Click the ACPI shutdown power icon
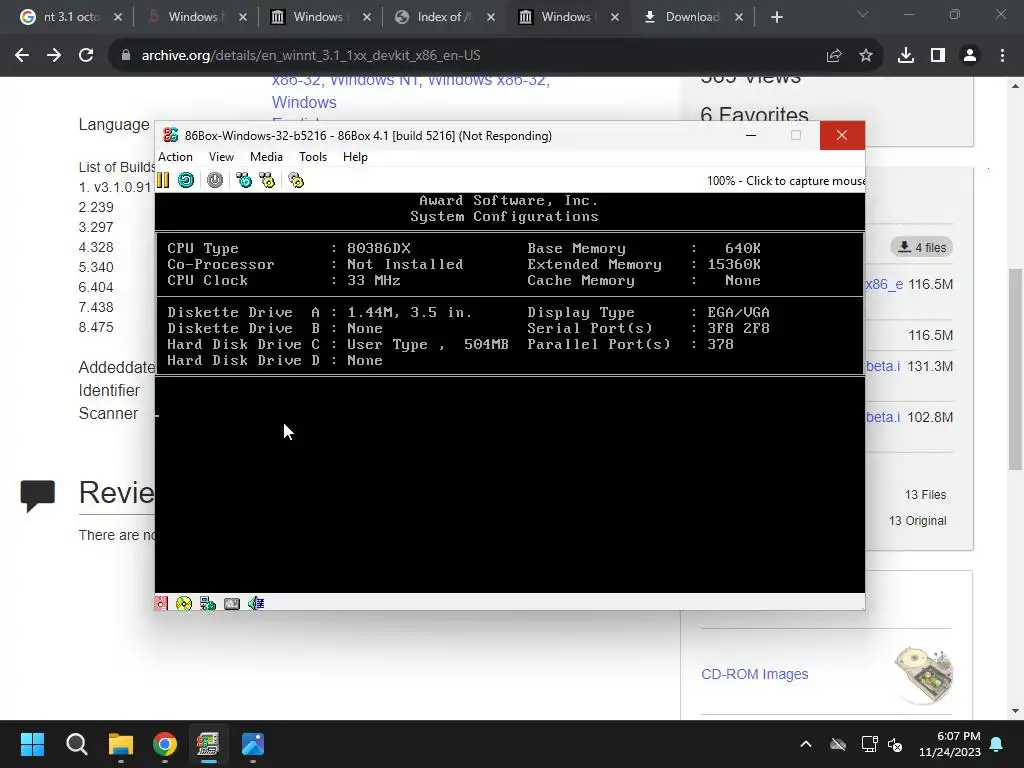Image resolution: width=1024 pixels, height=768 pixels. pyautogui.click(x=215, y=180)
